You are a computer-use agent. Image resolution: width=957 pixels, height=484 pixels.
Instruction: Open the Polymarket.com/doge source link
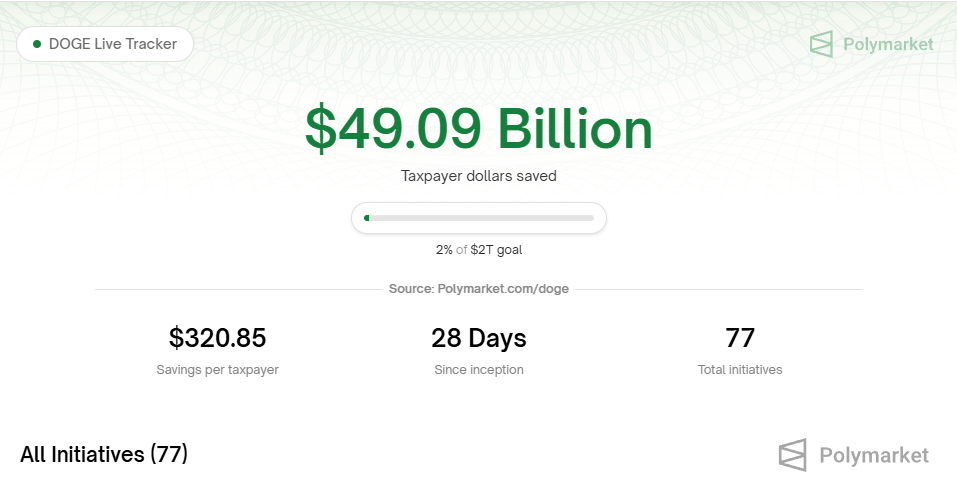pos(503,289)
